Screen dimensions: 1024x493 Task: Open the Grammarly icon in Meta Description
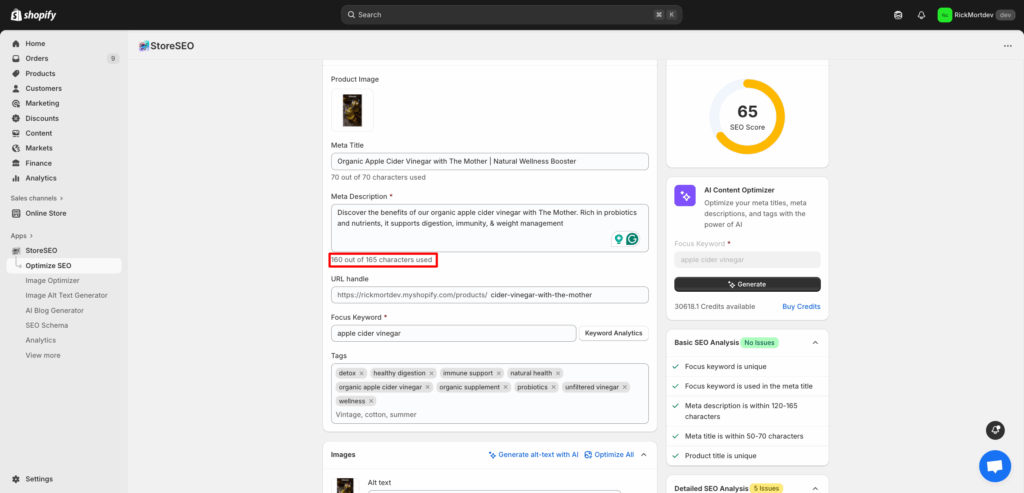[x=632, y=239]
